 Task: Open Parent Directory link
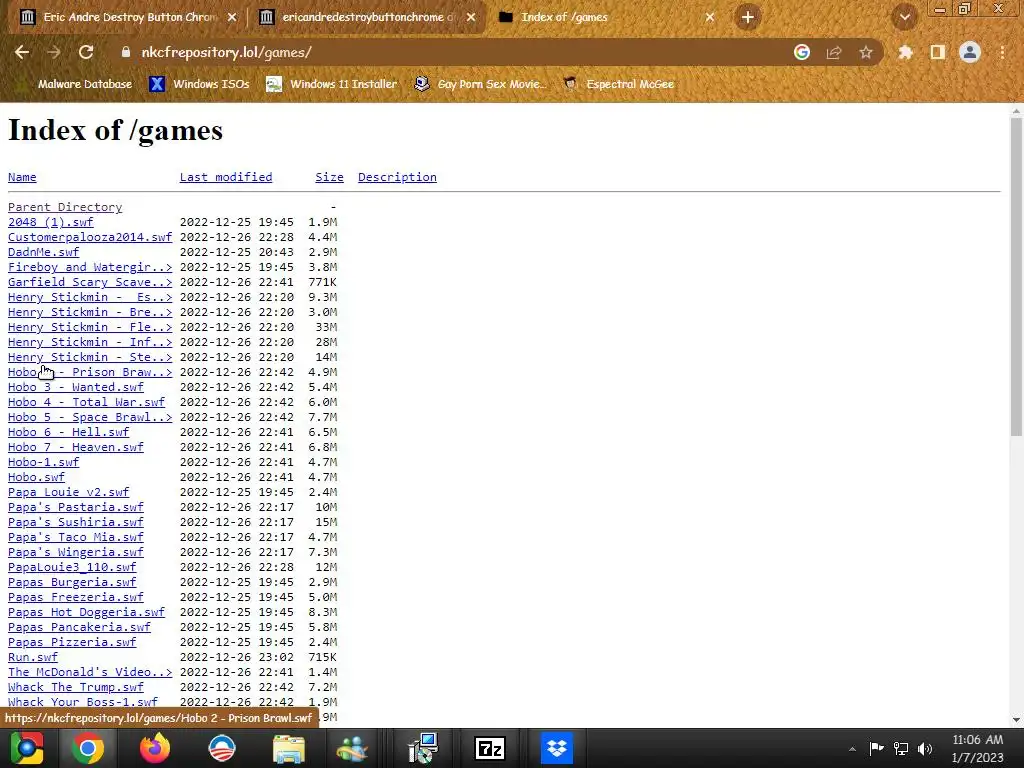[x=65, y=207]
